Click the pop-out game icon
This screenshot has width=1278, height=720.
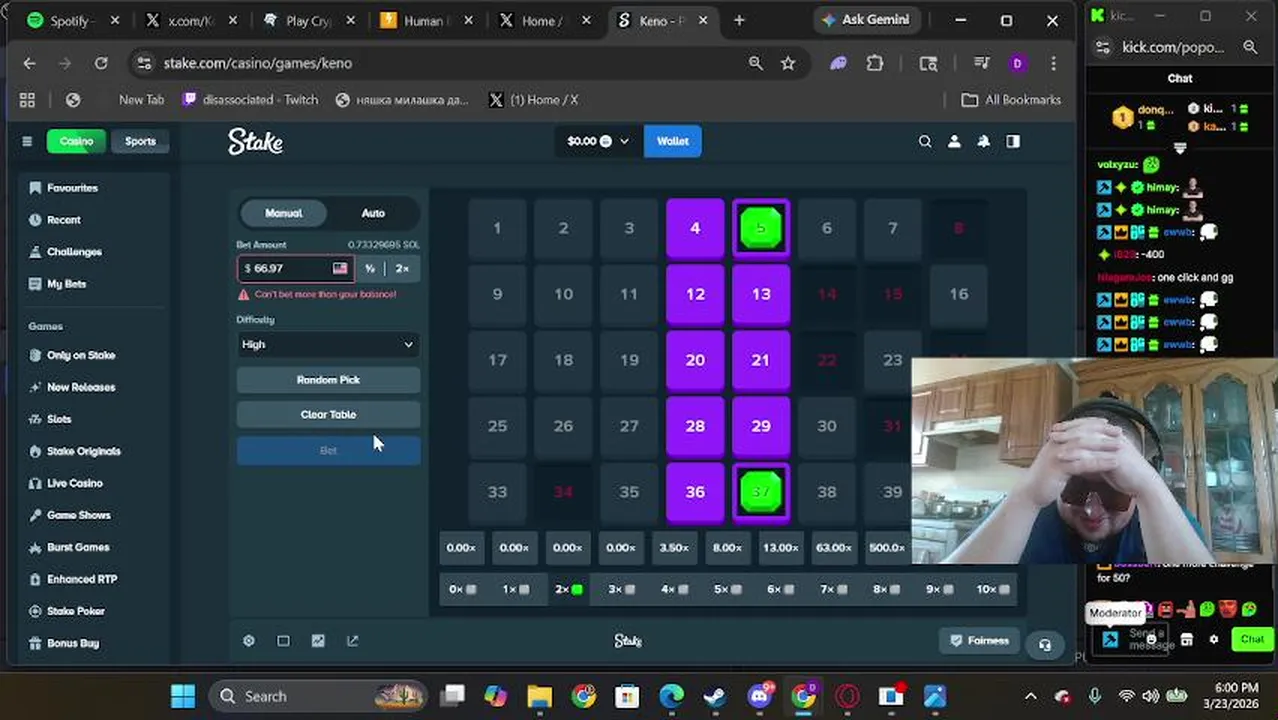pos(352,641)
